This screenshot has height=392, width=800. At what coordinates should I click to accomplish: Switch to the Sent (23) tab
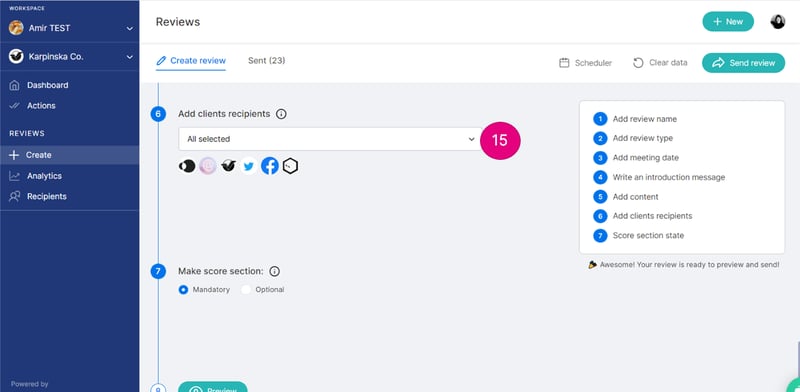coord(266,61)
